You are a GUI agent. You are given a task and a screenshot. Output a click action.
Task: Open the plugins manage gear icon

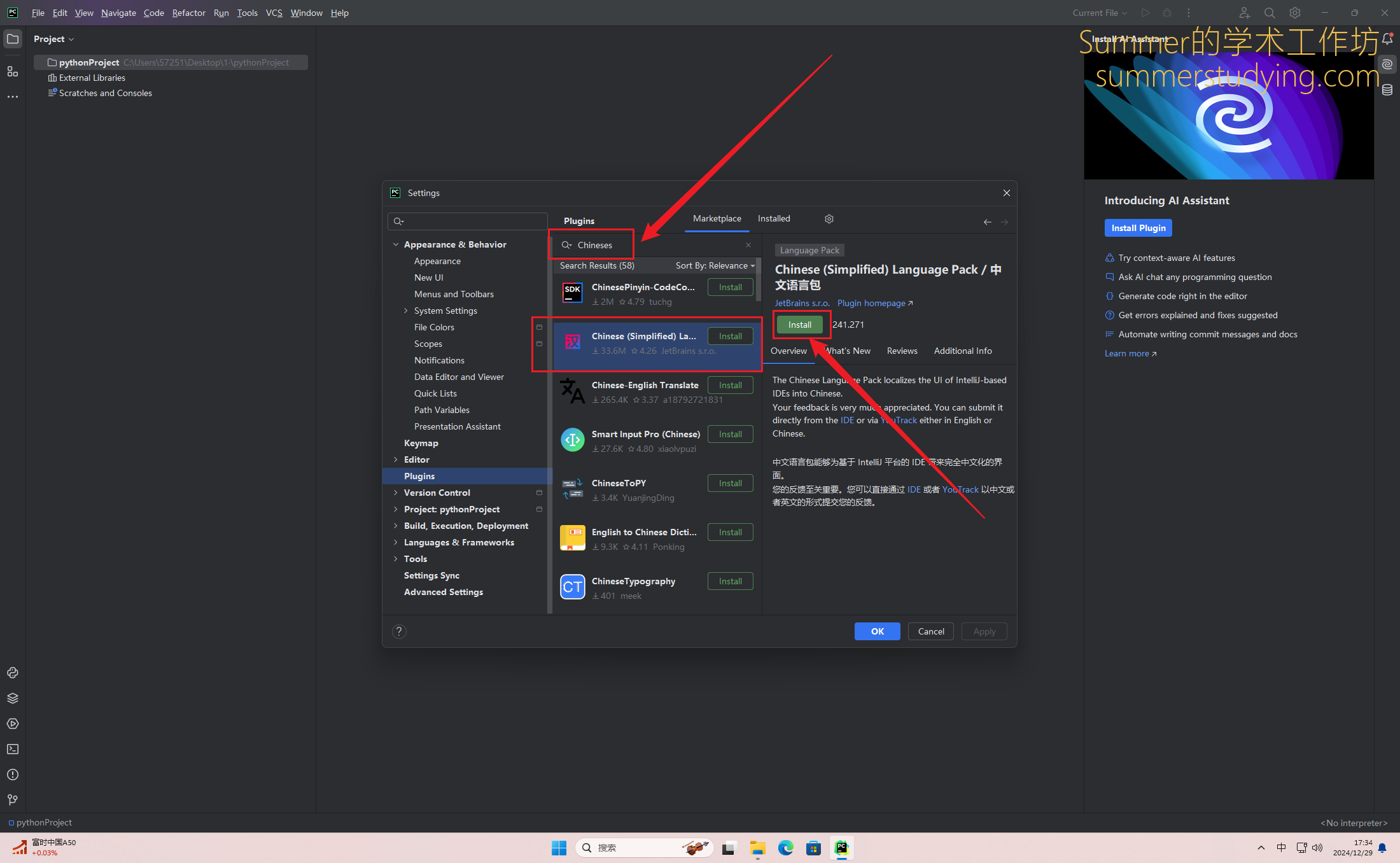[x=829, y=219]
